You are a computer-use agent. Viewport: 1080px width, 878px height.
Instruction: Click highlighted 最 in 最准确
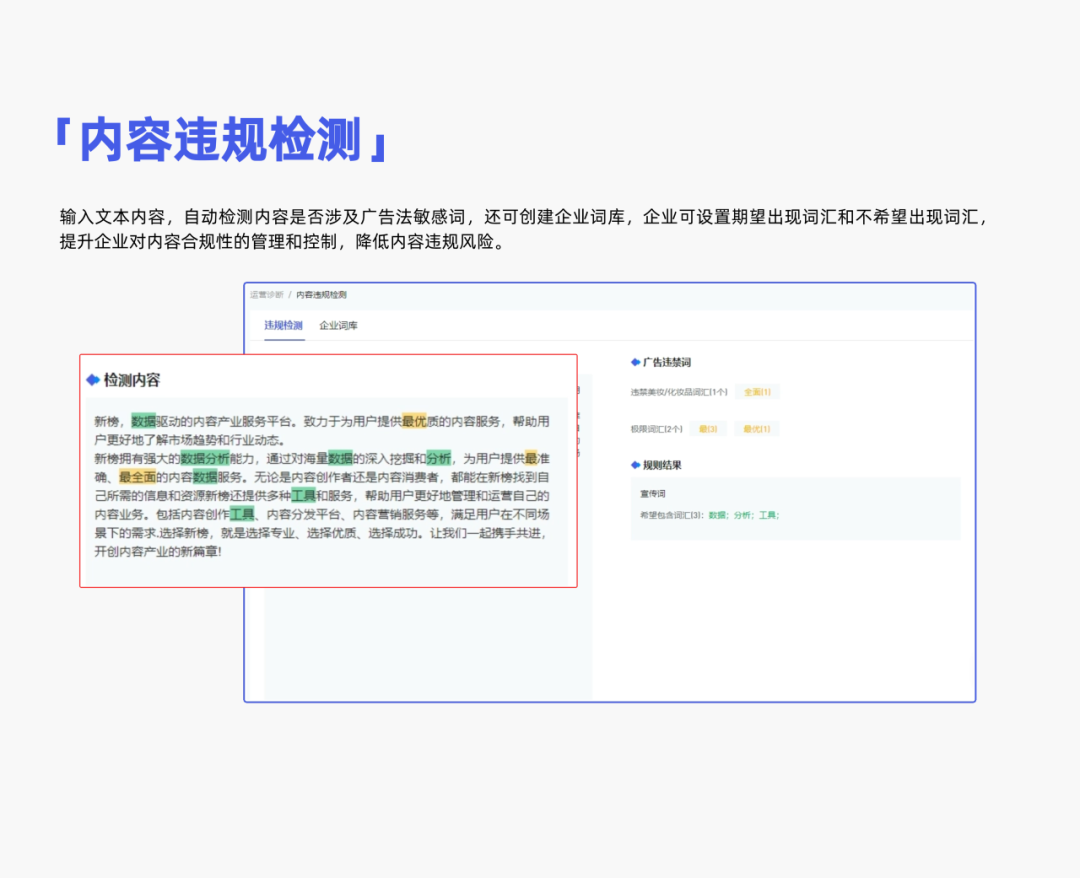coord(531,459)
